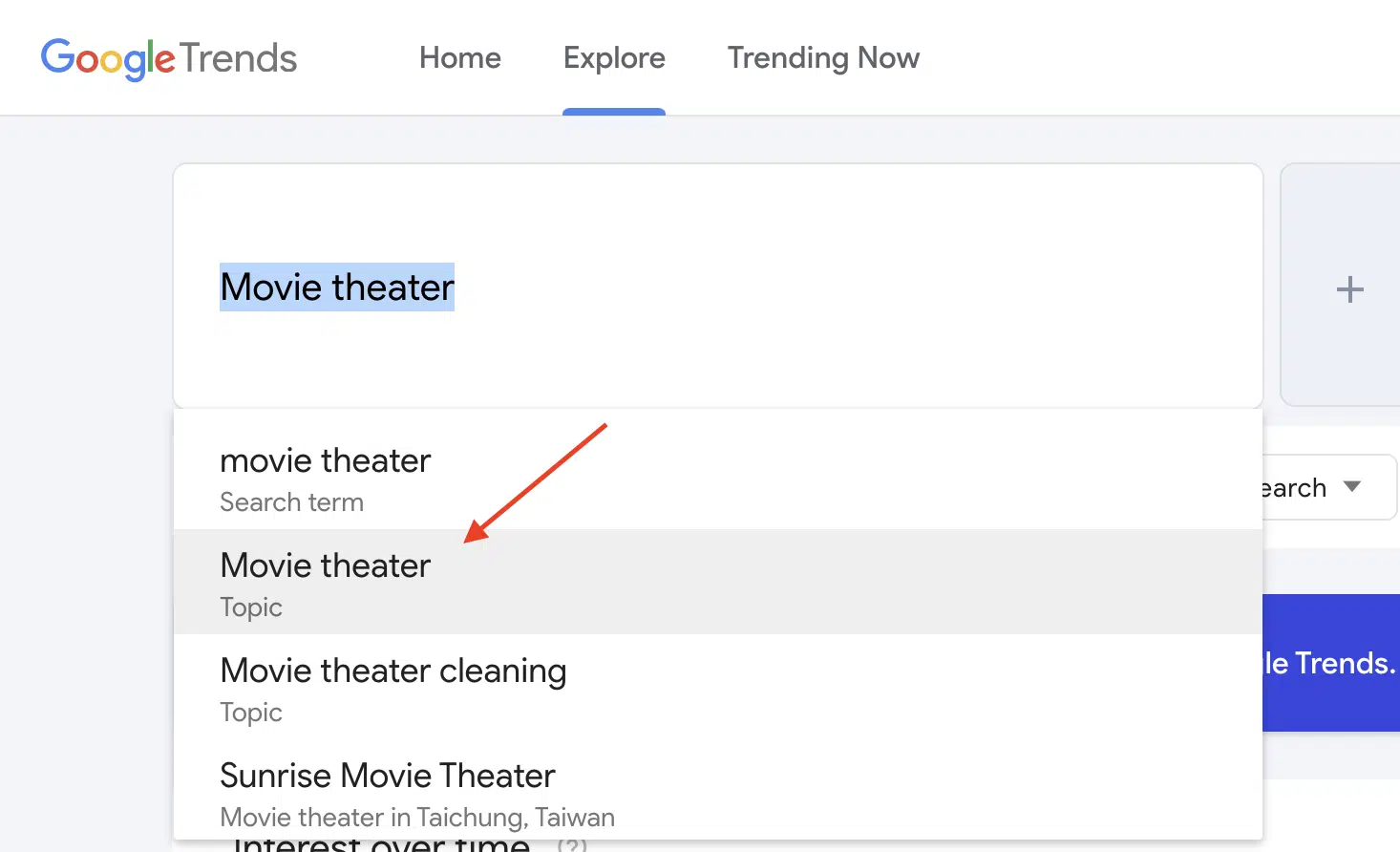The image size is (1400, 852).
Task: Choose 'Movie theater' Topic suggestion
Action: click(x=718, y=582)
